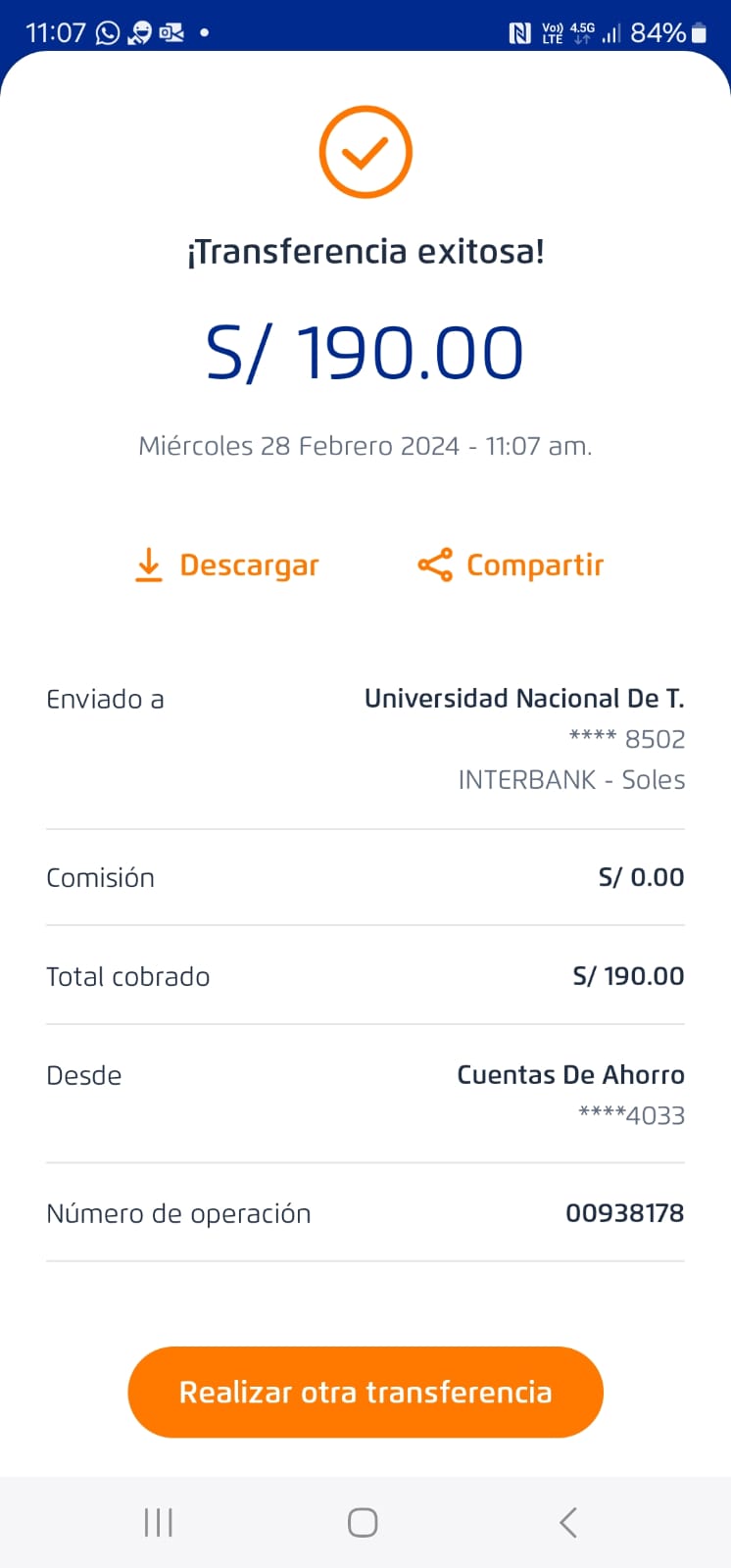The width and height of the screenshot is (731, 1568).
Task: Tap the Cuentas De Ahorro source account
Action: [x=570, y=1075]
